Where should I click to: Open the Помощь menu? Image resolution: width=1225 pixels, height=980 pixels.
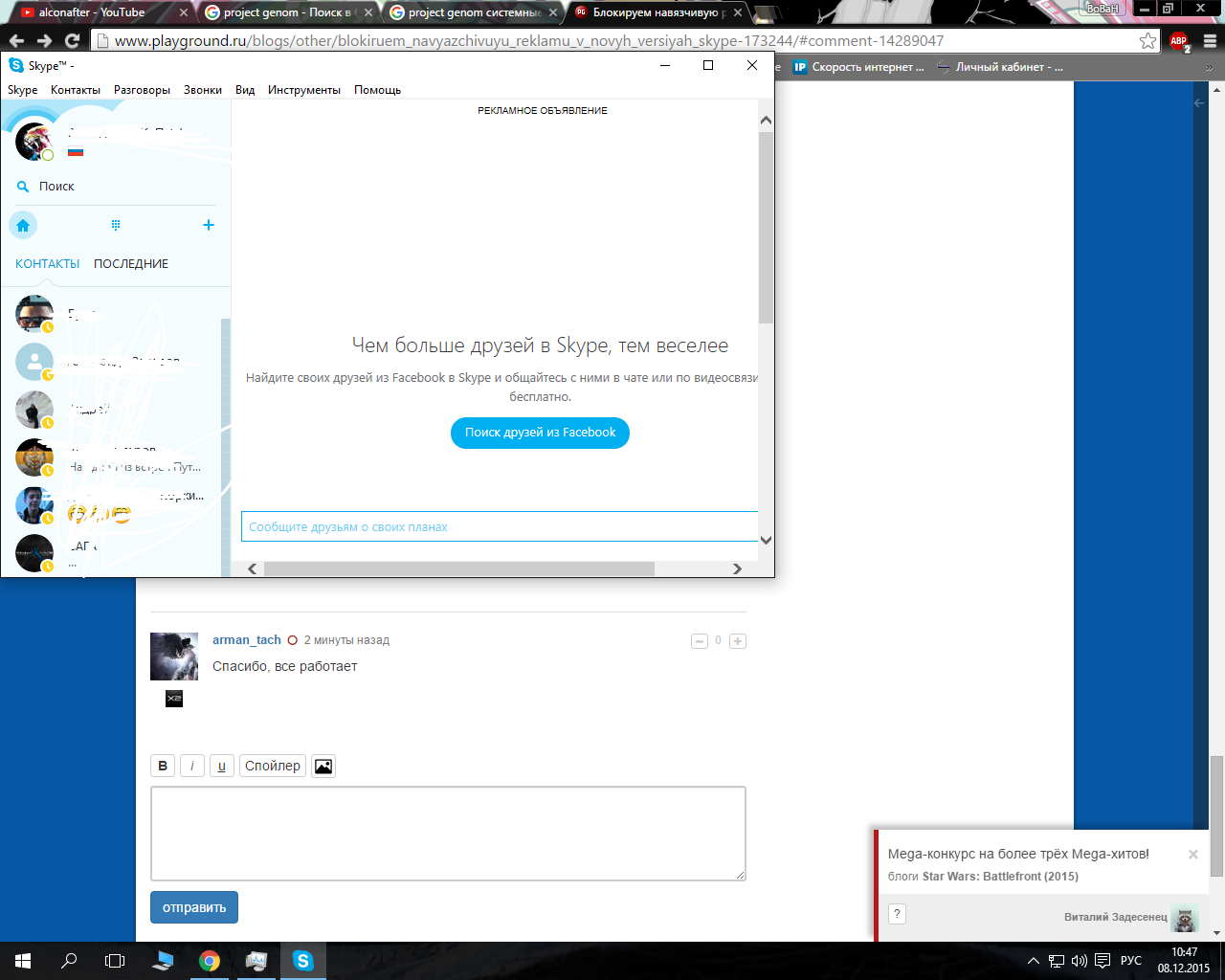[378, 90]
